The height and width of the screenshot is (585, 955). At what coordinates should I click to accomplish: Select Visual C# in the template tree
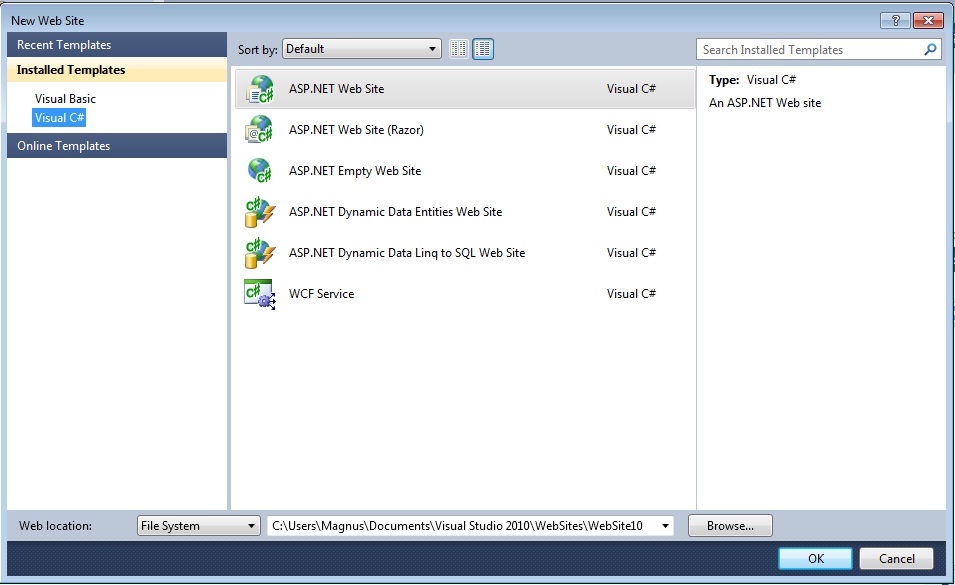[59, 118]
